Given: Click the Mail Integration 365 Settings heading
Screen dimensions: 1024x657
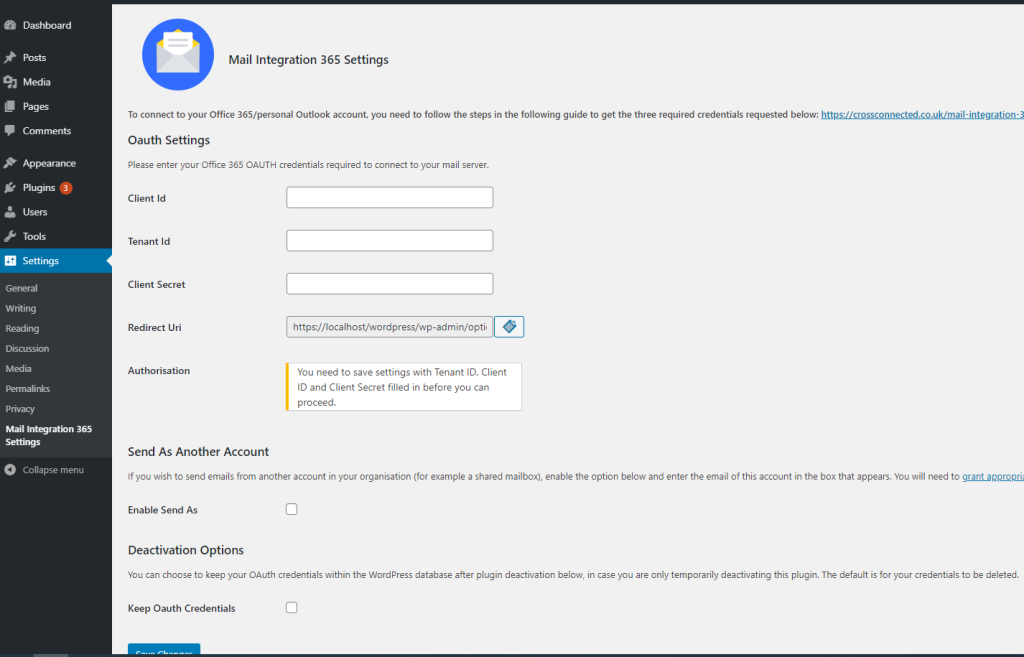Looking at the screenshot, I should point(308,59).
